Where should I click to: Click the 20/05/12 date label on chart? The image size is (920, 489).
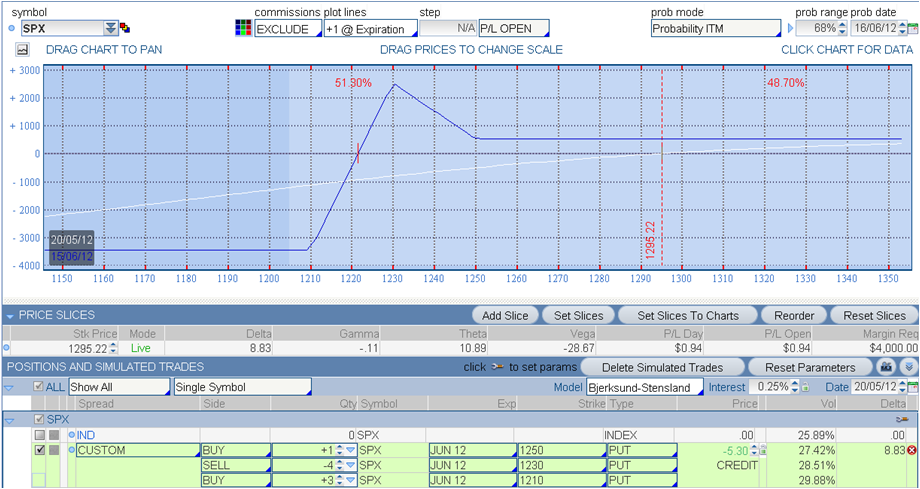click(72, 240)
